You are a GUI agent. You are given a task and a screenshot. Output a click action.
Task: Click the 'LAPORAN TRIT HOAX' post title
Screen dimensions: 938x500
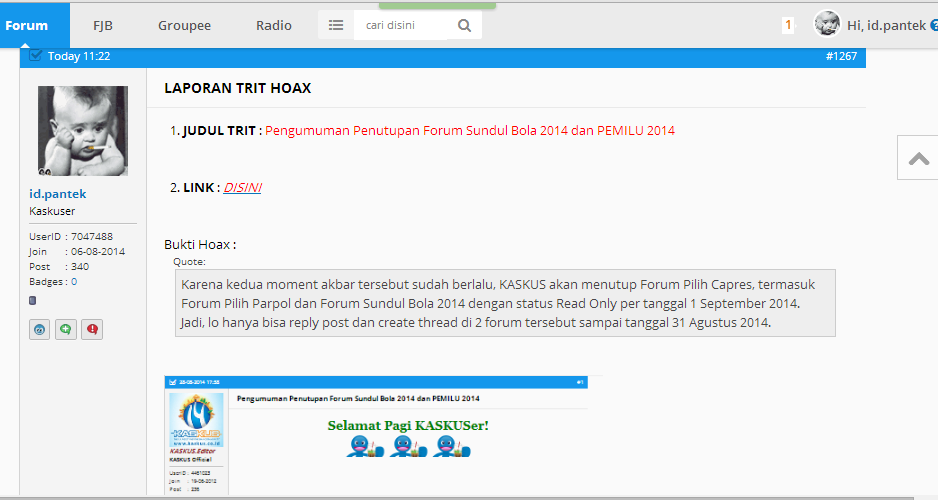point(237,88)
